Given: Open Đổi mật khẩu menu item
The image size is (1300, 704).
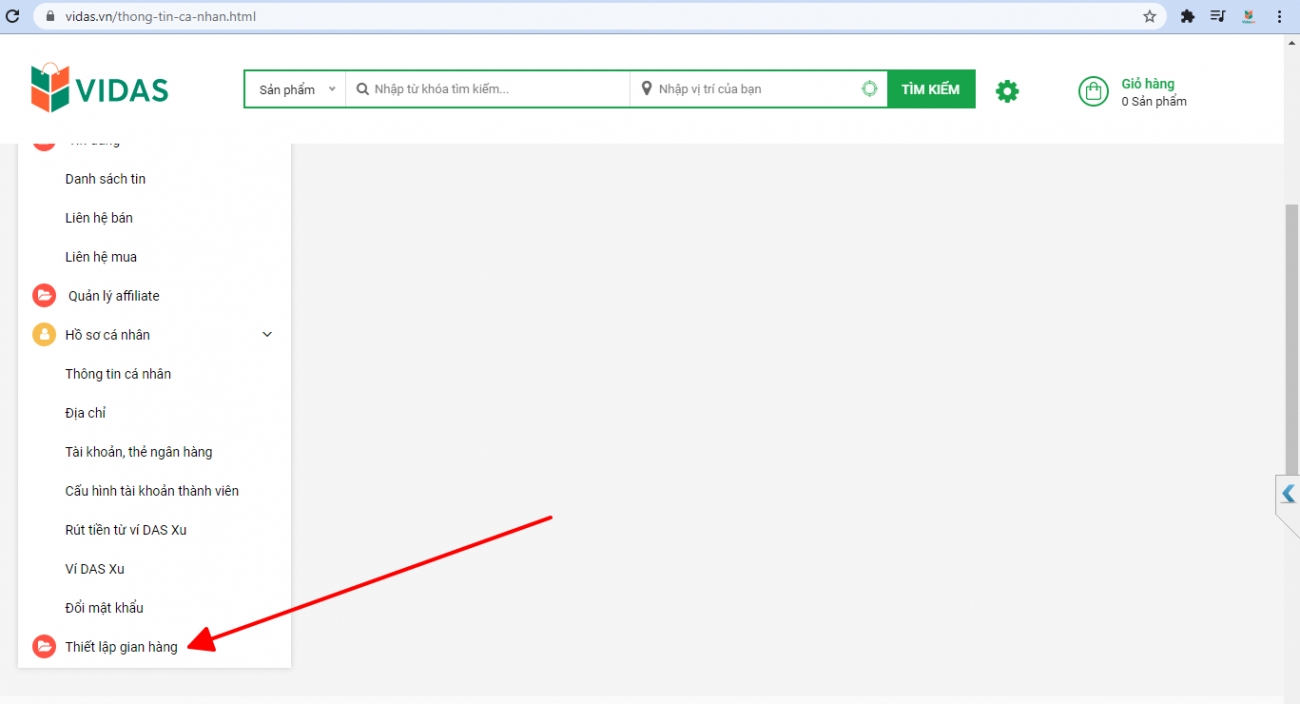Looking at the screenshot, I should 104,608.
